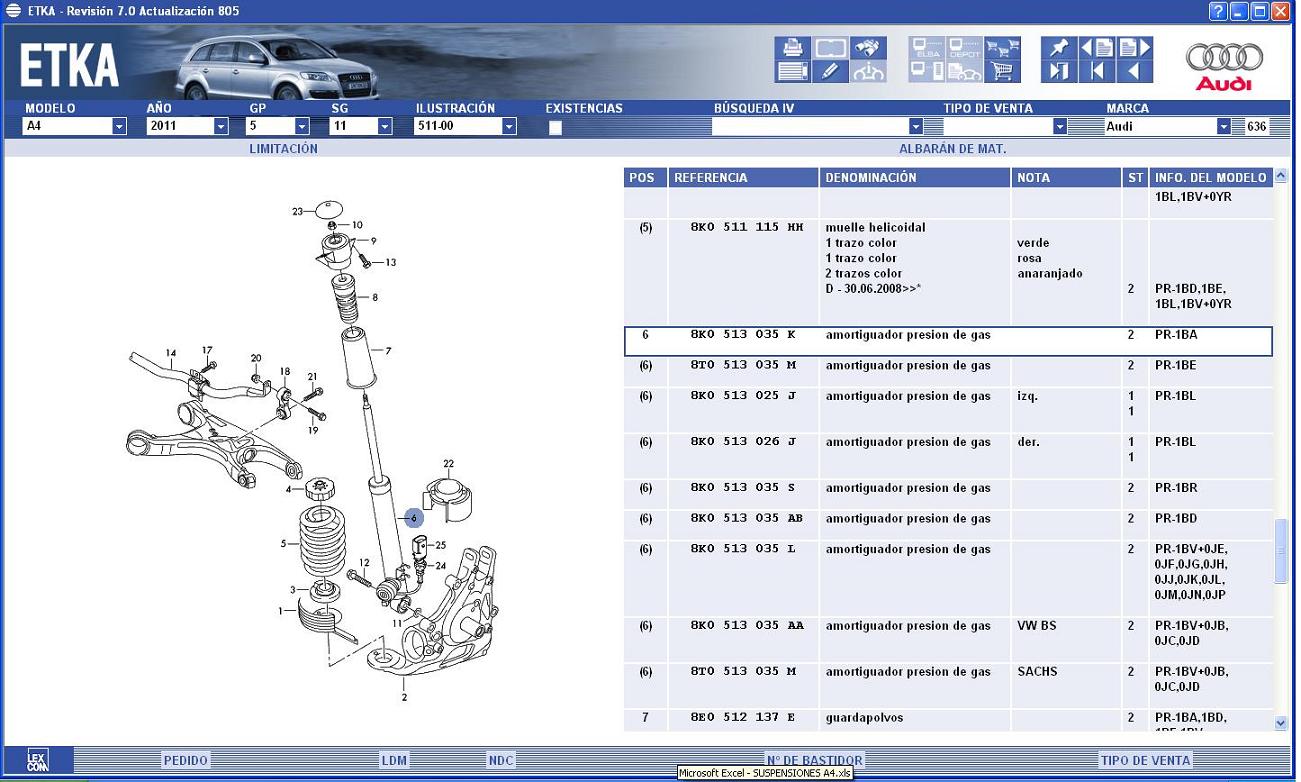1301x782 pixels.
Task: Click the LEX COM icon at bottom left
Action: [x=37, y=760]
